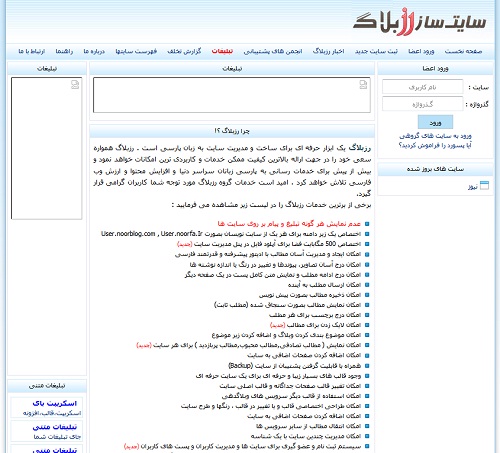500x453 pixels.
Task: Click line mentioning User.noorblog.com
Action: [x=231, y=234]
